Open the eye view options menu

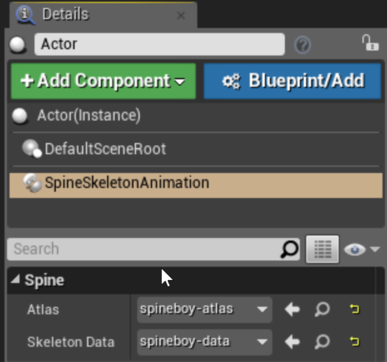tap(362, 249)
